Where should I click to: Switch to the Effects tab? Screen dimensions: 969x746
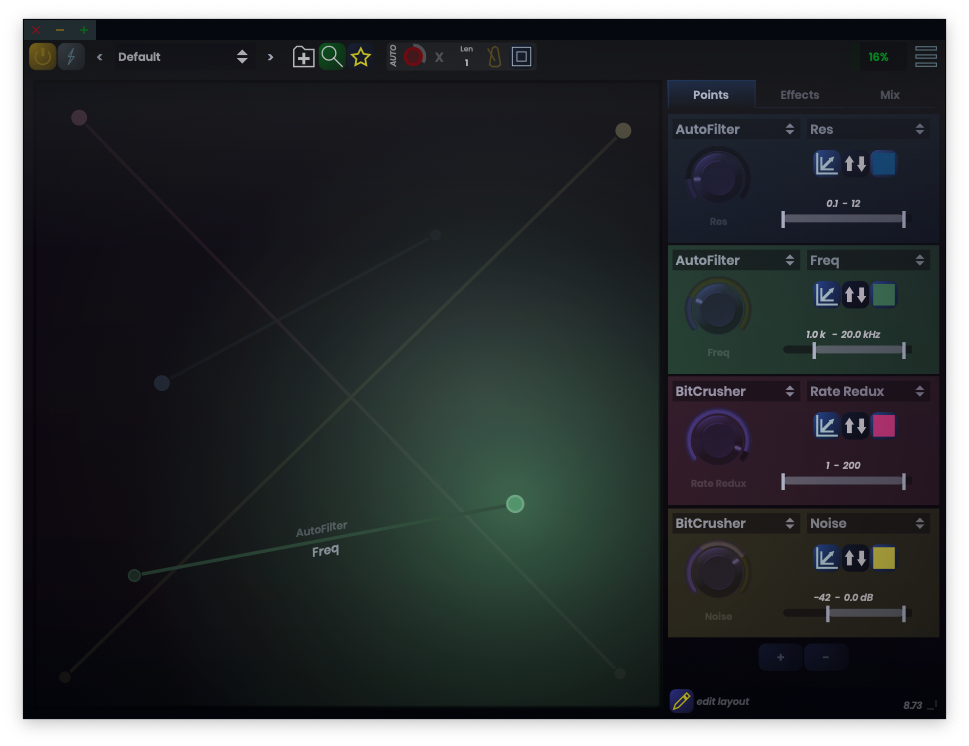799,95
